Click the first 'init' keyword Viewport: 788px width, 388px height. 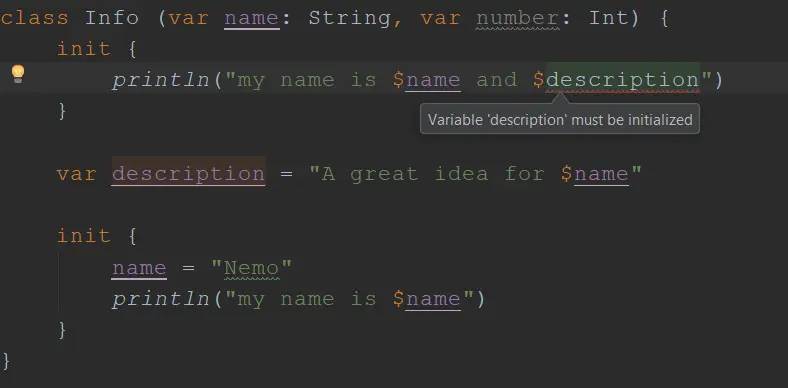[x=84, y=49]
